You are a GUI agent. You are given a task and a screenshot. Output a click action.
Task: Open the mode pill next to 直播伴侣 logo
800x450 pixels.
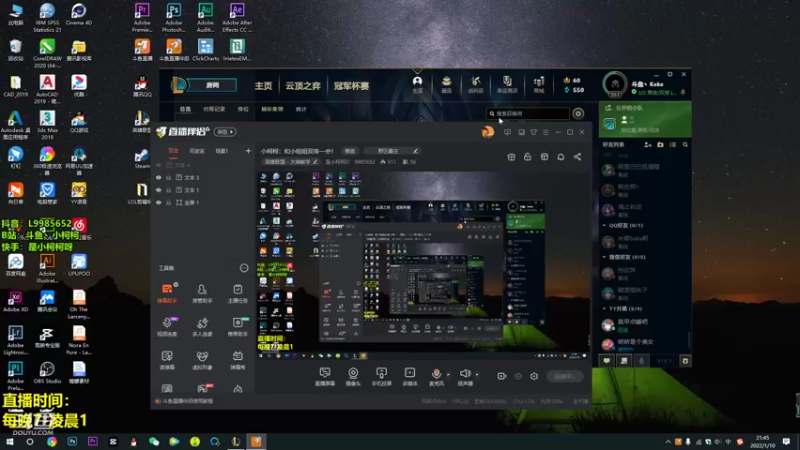224,132
